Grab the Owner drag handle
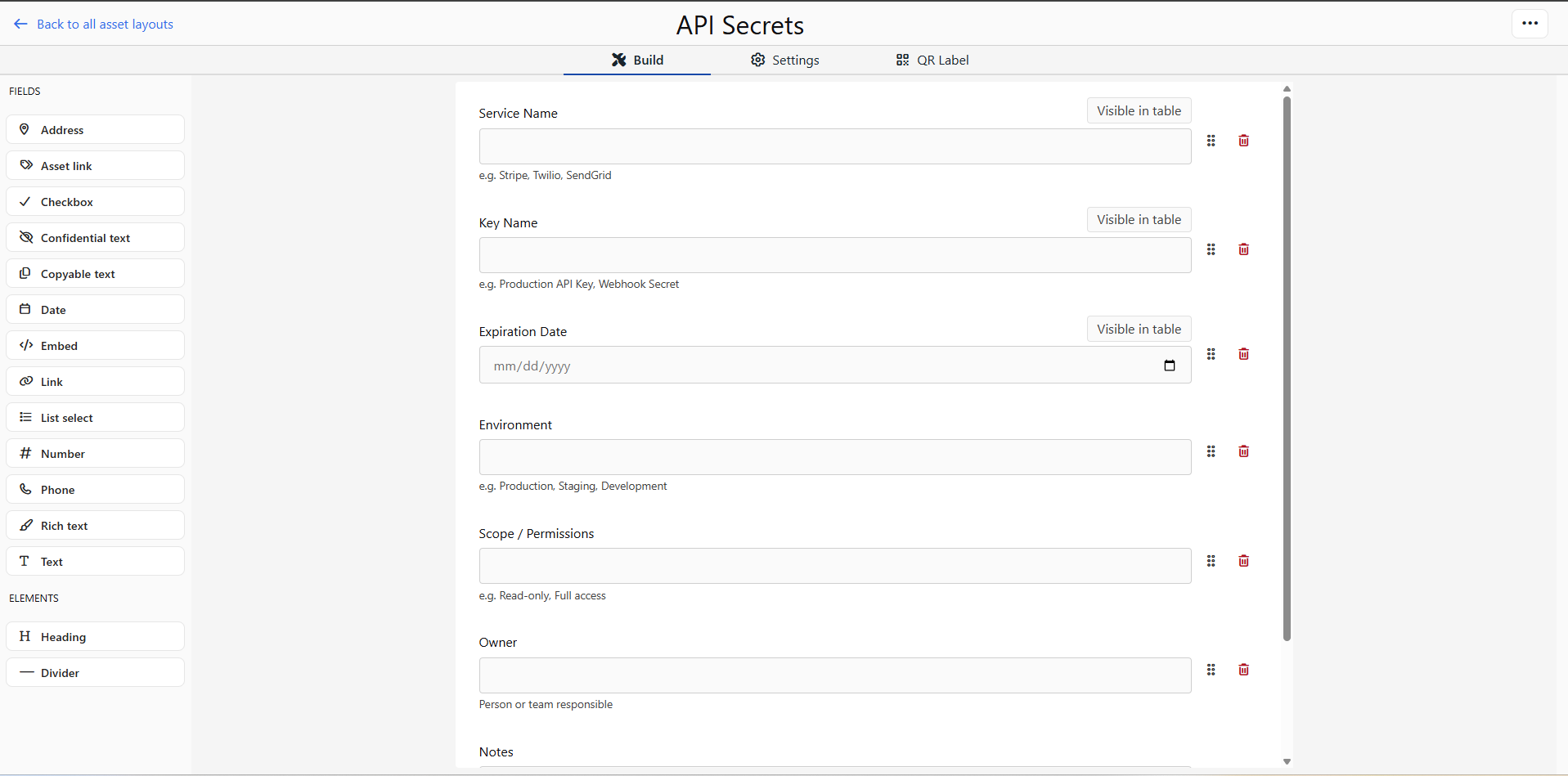 coord(1211,670)
